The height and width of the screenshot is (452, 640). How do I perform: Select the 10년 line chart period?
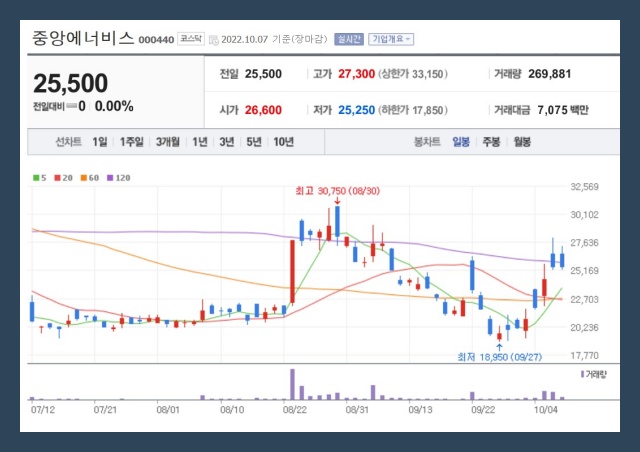(x=284, y=142)
